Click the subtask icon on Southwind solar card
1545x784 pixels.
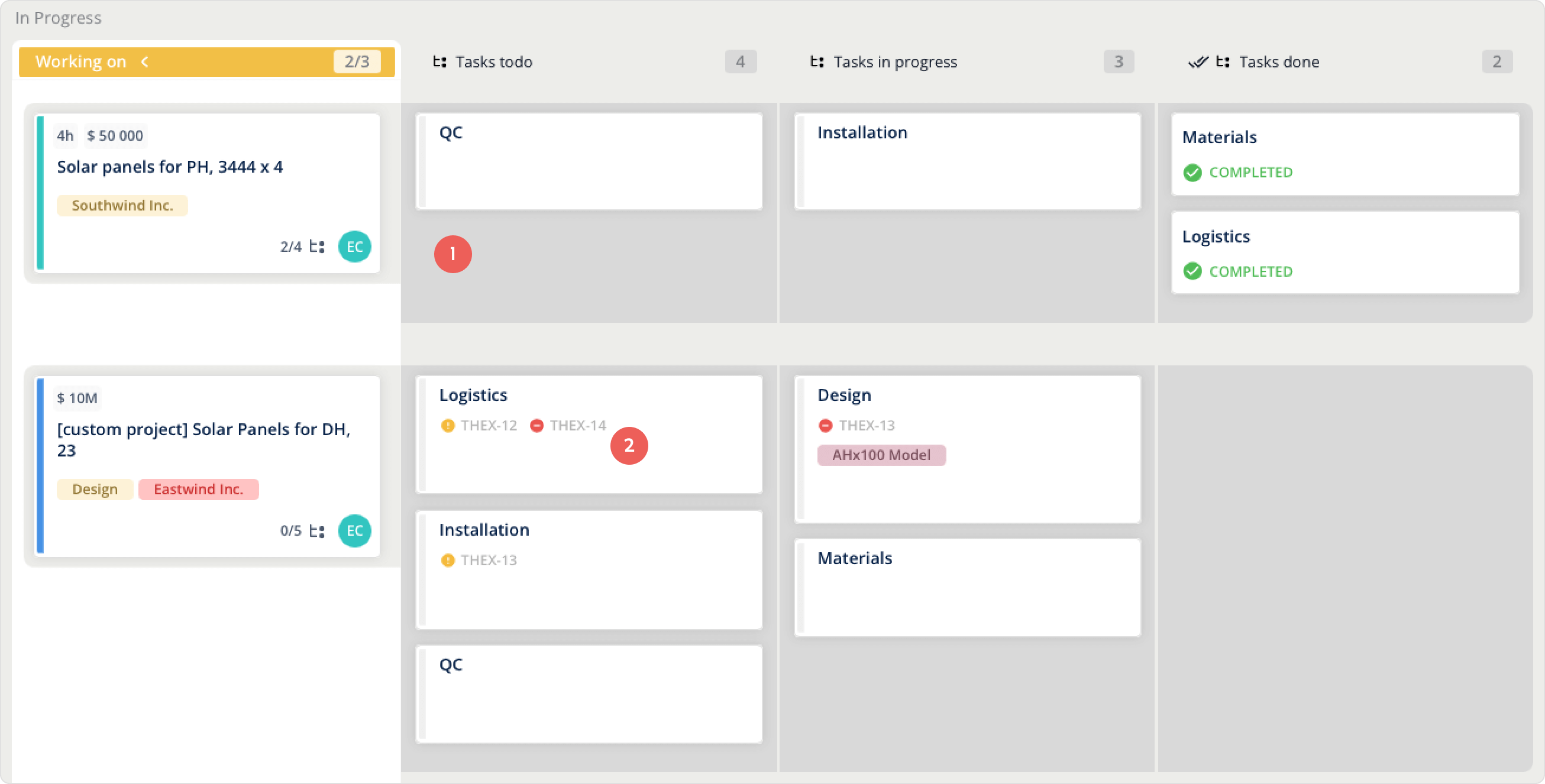(x=316, y=247)
